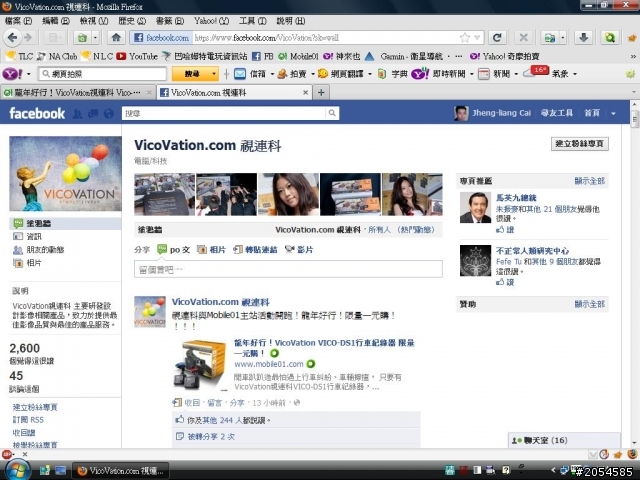Click 顯示全部 next to 專頁推薦
Image resolution: width=640 pixels, height=480 pixels.
589,181
